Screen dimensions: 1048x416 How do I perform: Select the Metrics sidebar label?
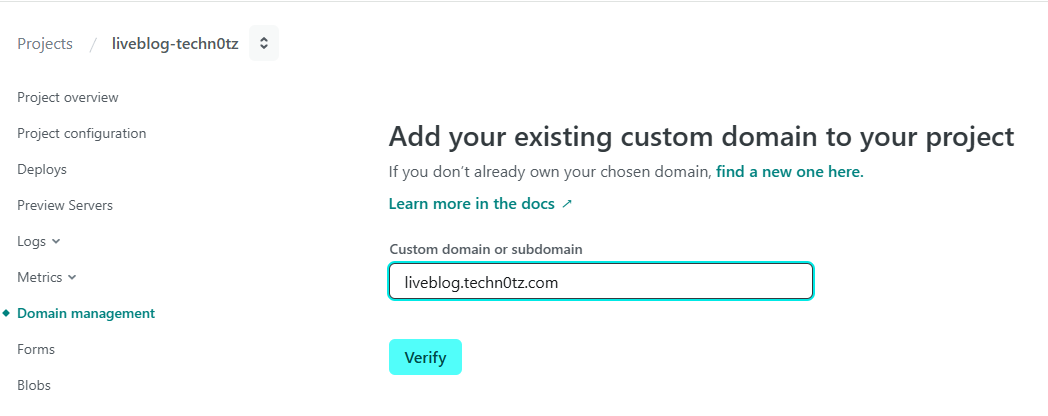[39, 278]
